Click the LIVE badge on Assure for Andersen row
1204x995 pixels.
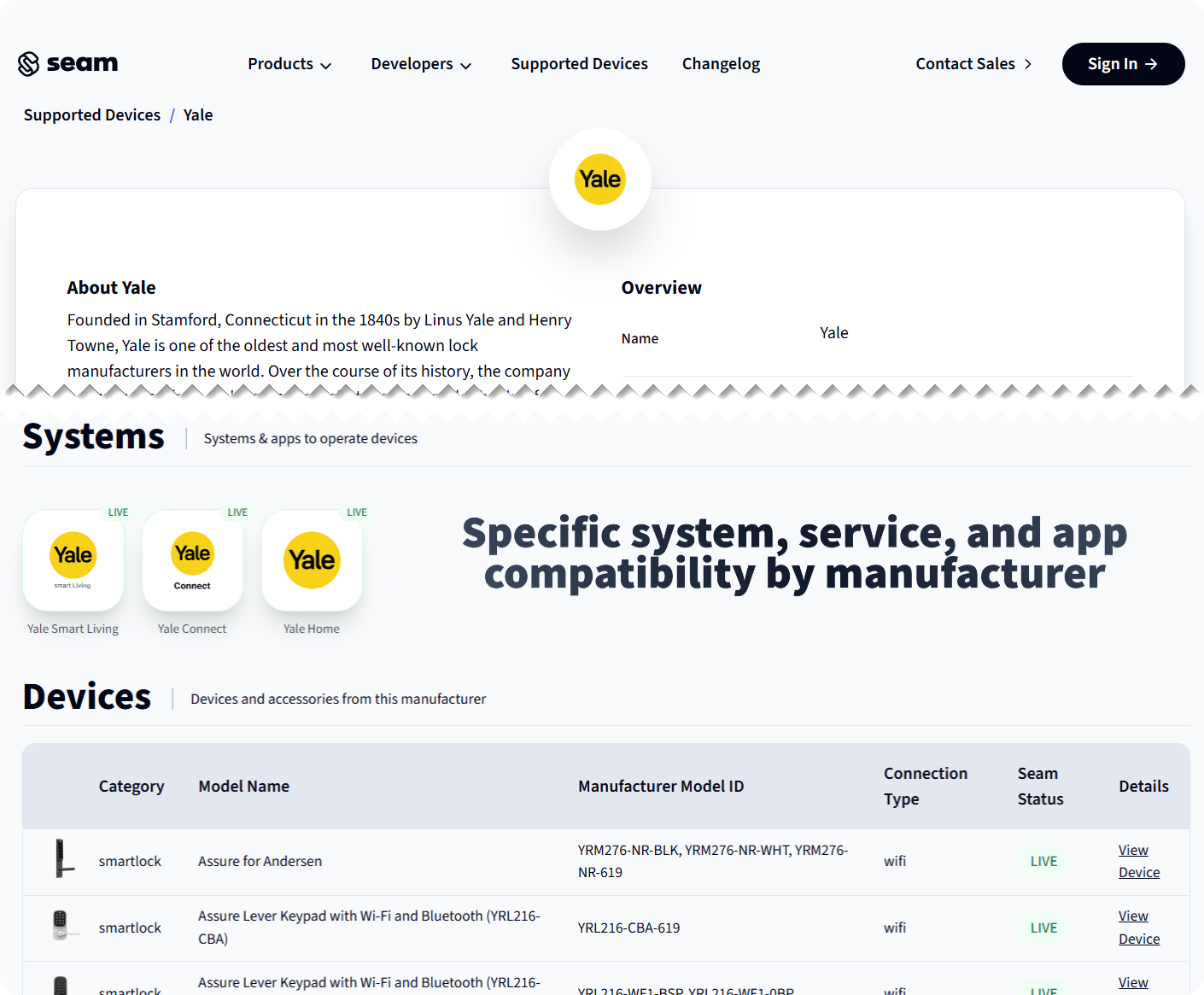(x=1043, y=861)
